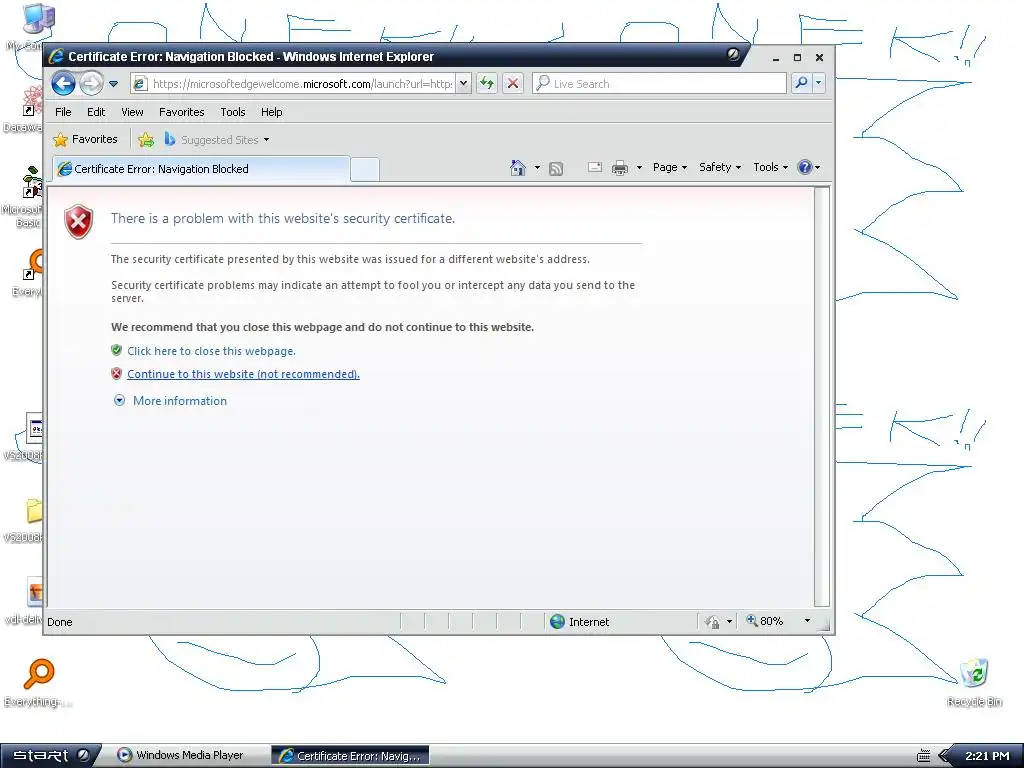Screen dimensions: 1024x768
Task: Click the vertical scrollbar of the page
Action: 822,397
